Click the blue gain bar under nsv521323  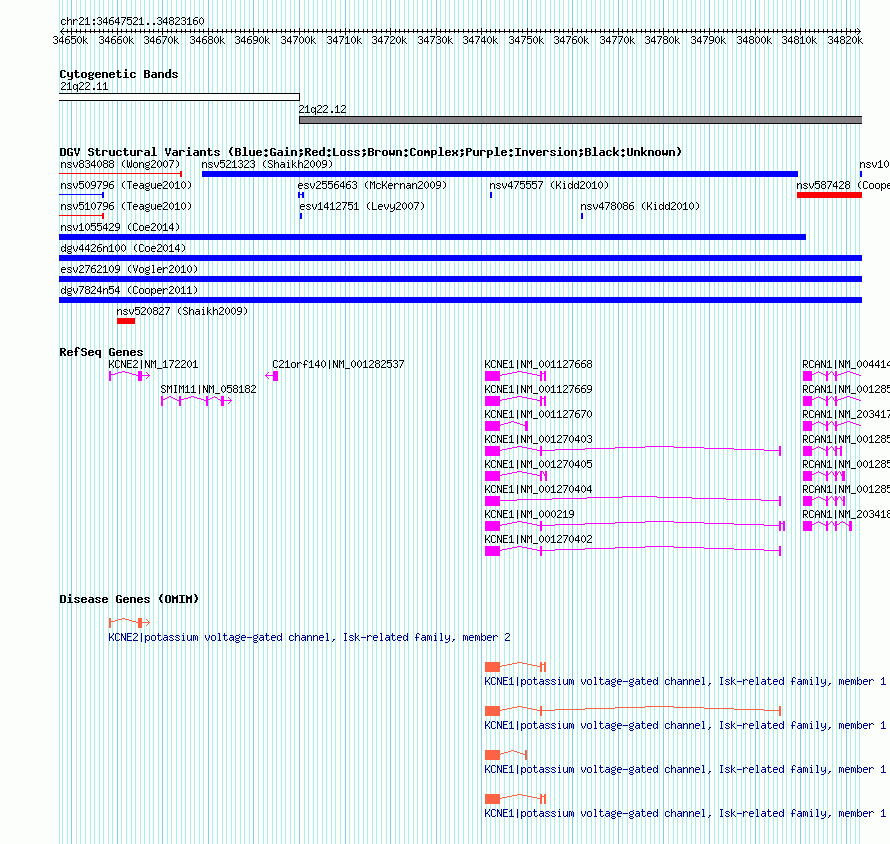[x=500, y=174]
